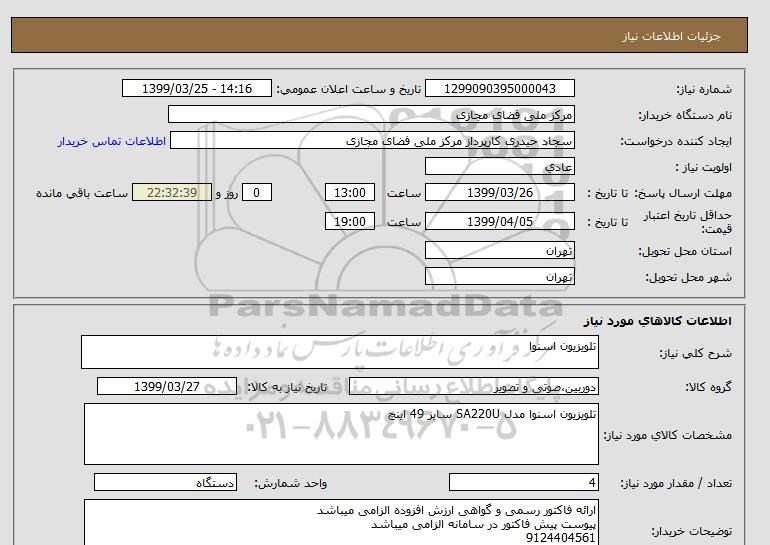Click the phone number 9124404561 in notes

(x=560, y=538)
